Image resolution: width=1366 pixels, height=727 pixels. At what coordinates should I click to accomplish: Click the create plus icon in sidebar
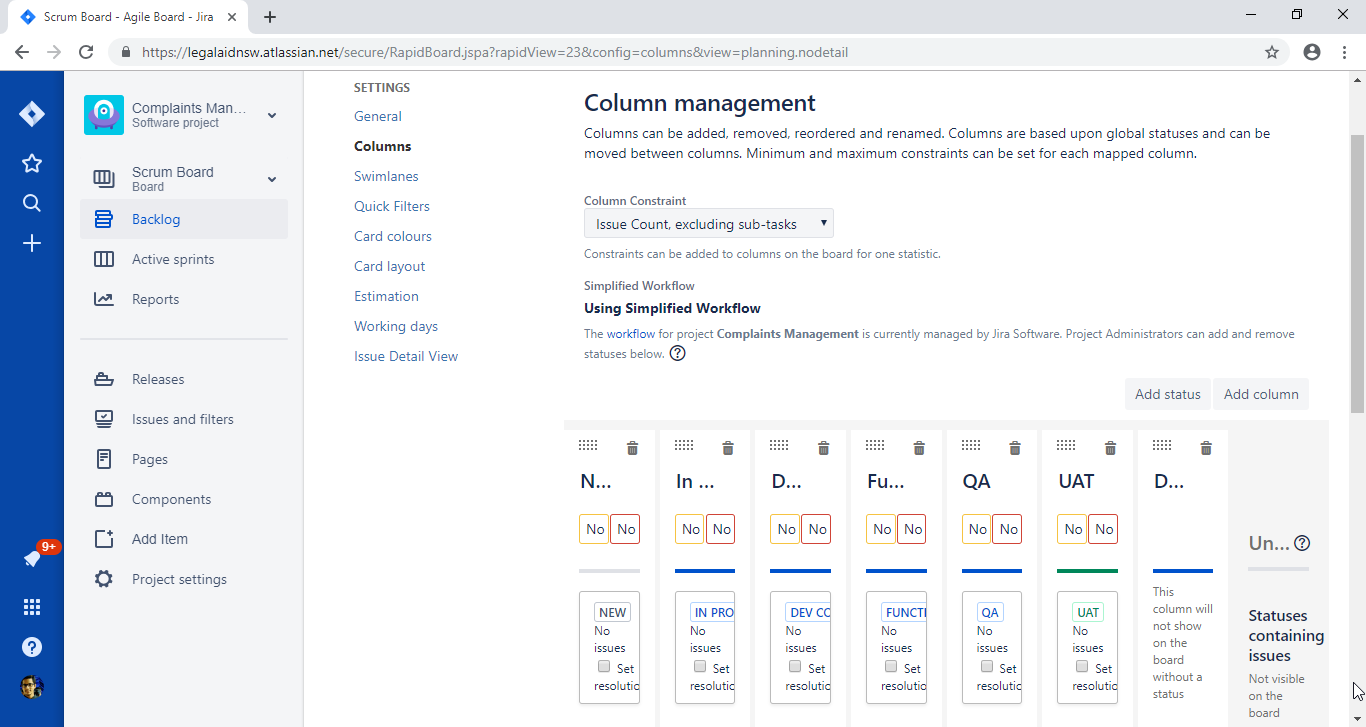click(32, 243)
